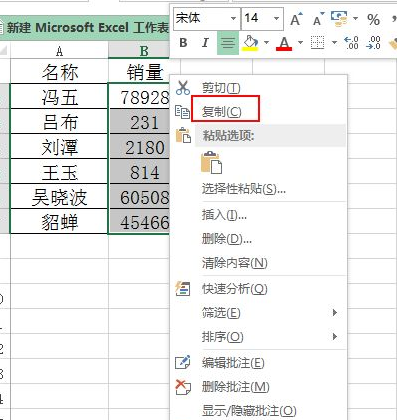The image size is (397, 420).
Task: Apply yellow fill color bucket
Action: 251,43
